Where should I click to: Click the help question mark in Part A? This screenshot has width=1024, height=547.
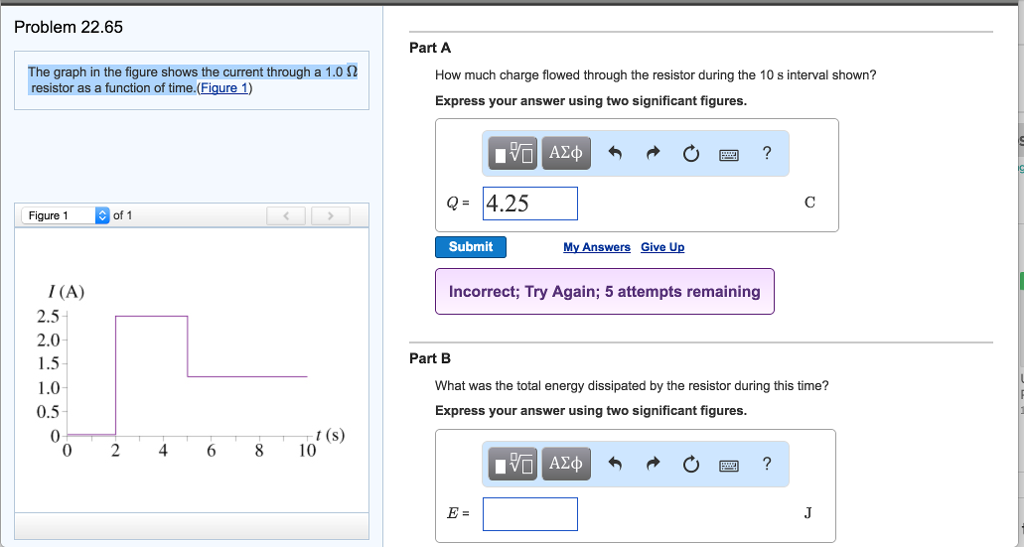pyautogui.click(x=767, y=153)
